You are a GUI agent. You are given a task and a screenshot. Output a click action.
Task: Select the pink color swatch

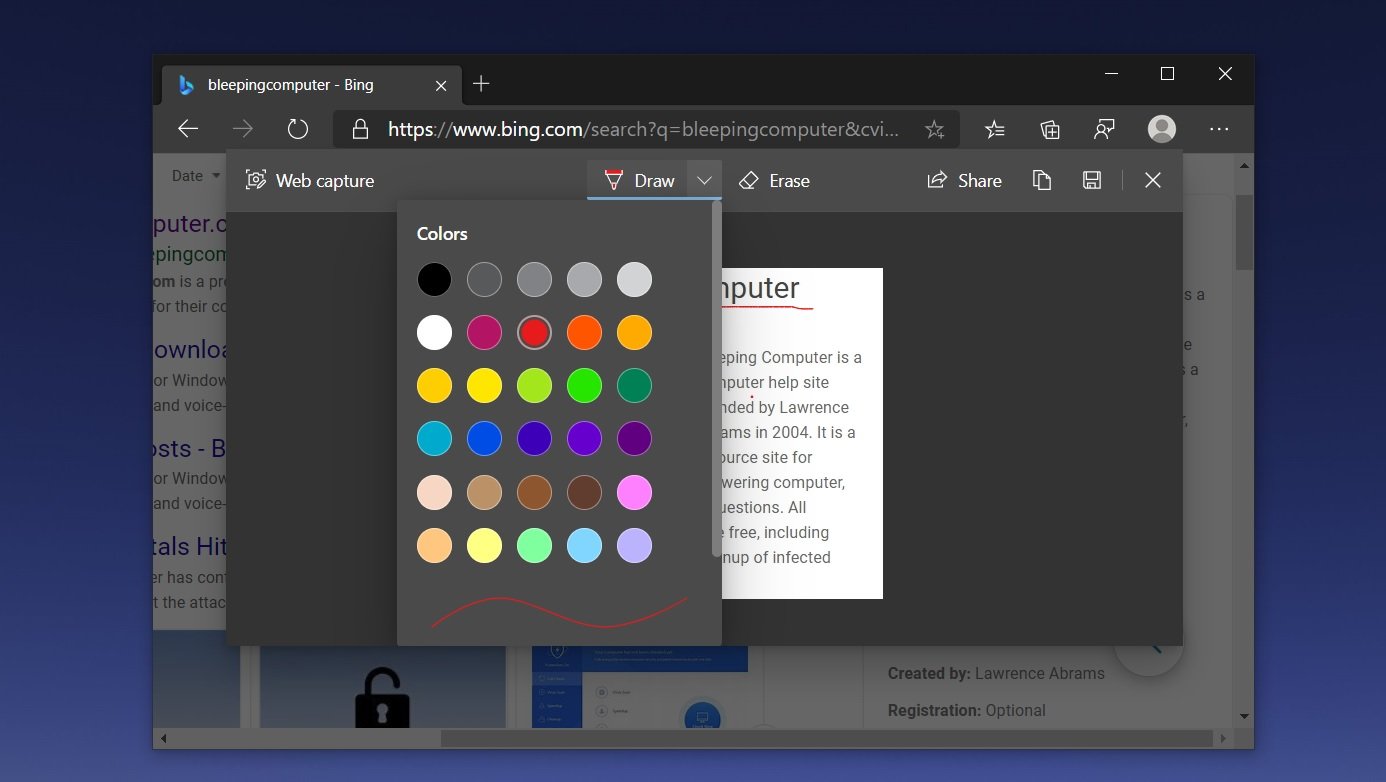634,492
